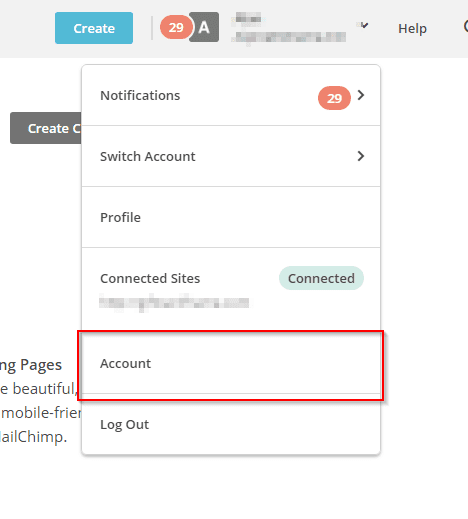
Task: Click the 29 badge in Notifications row
Action: pos(334,98)
